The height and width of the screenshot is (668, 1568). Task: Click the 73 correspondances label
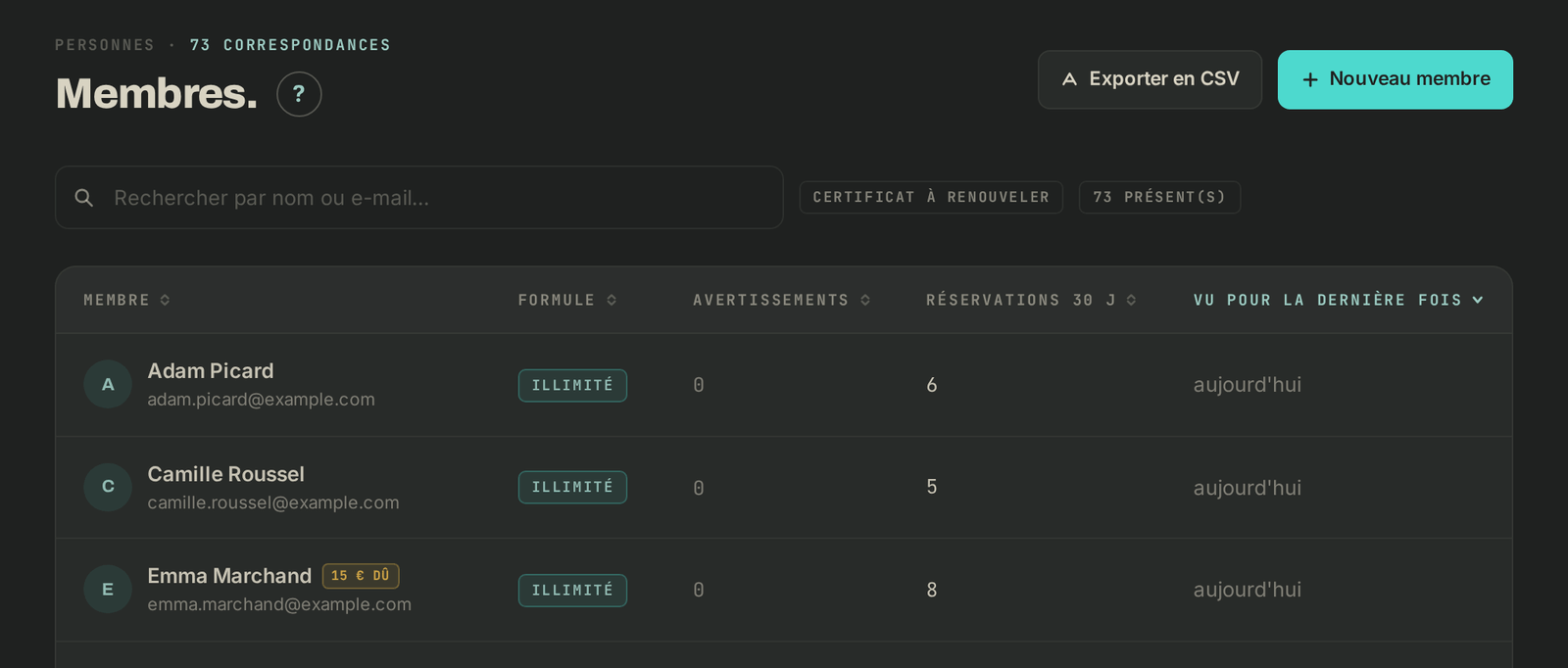290,45
